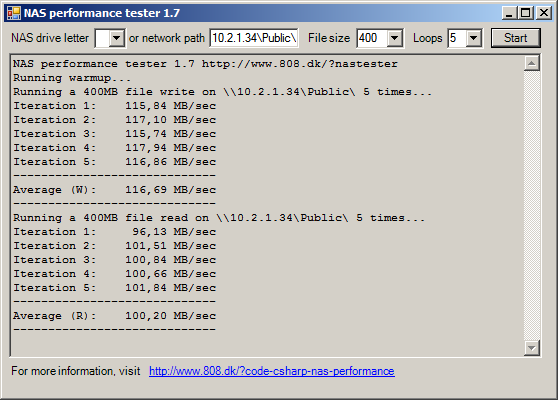The image size is (558, 400).
Task: Click the results scrollbar track
Action: tap(532, 205)
